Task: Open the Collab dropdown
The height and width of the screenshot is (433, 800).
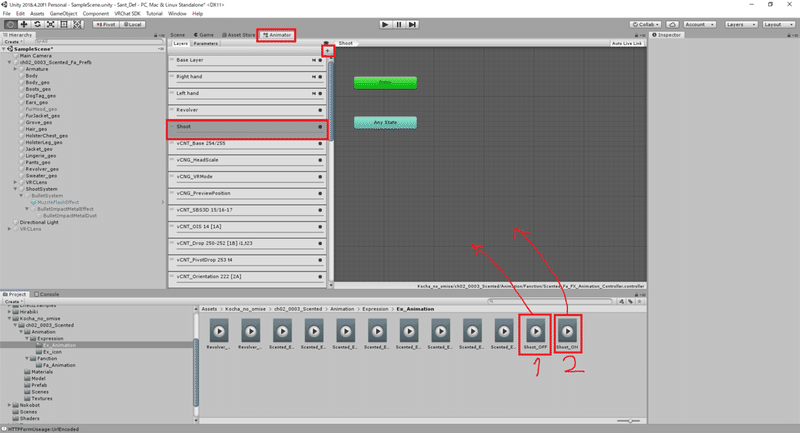Action: 645,24
